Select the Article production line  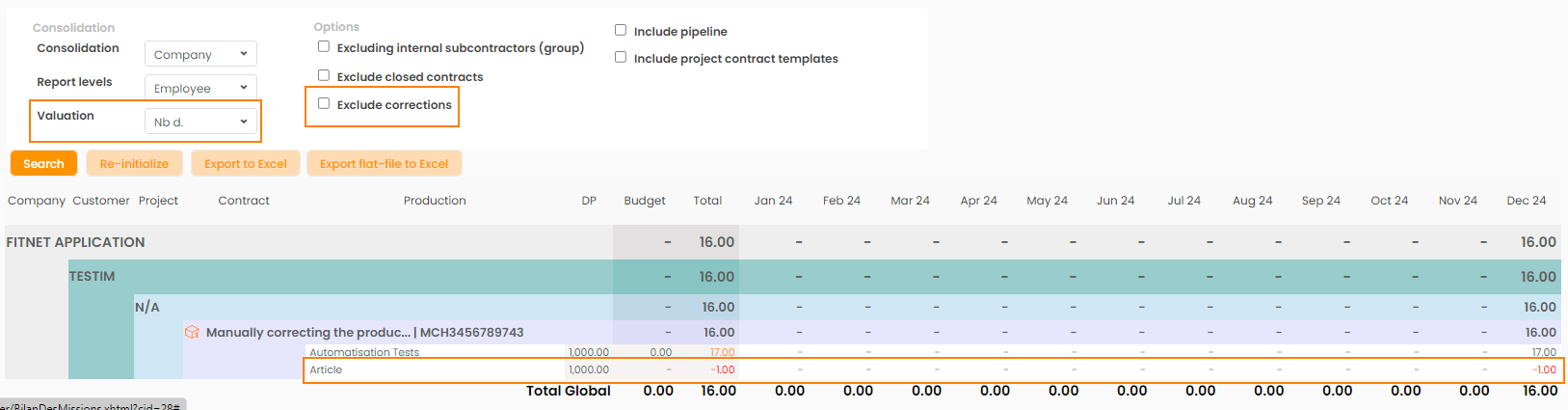(x=326, y=369)
